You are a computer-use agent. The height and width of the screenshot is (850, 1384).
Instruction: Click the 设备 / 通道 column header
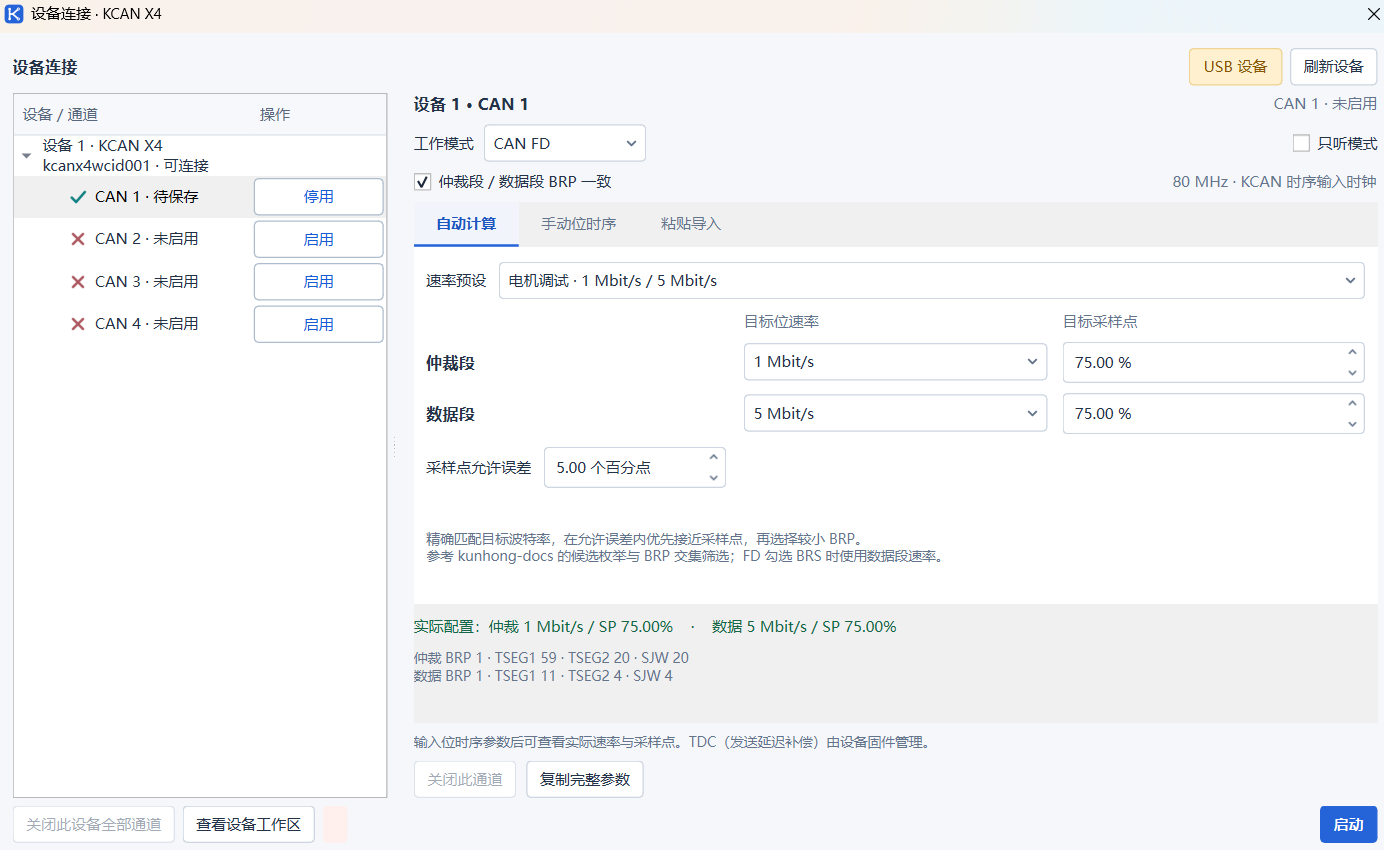pyautogui.click(x=60, y=115)
